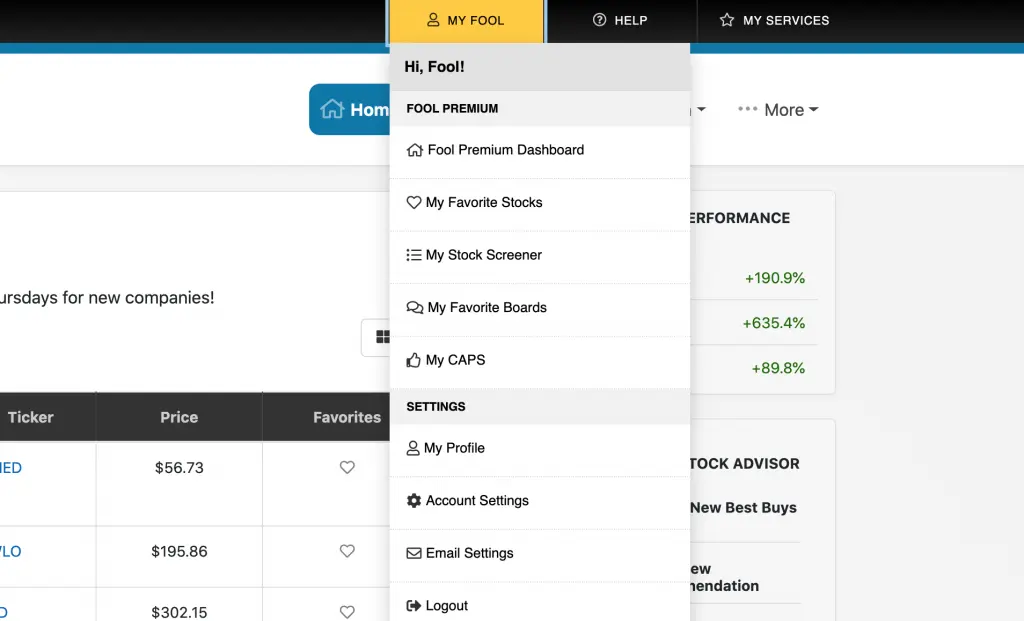Click the list icon beside My Stock Screener

click(413, 255)
